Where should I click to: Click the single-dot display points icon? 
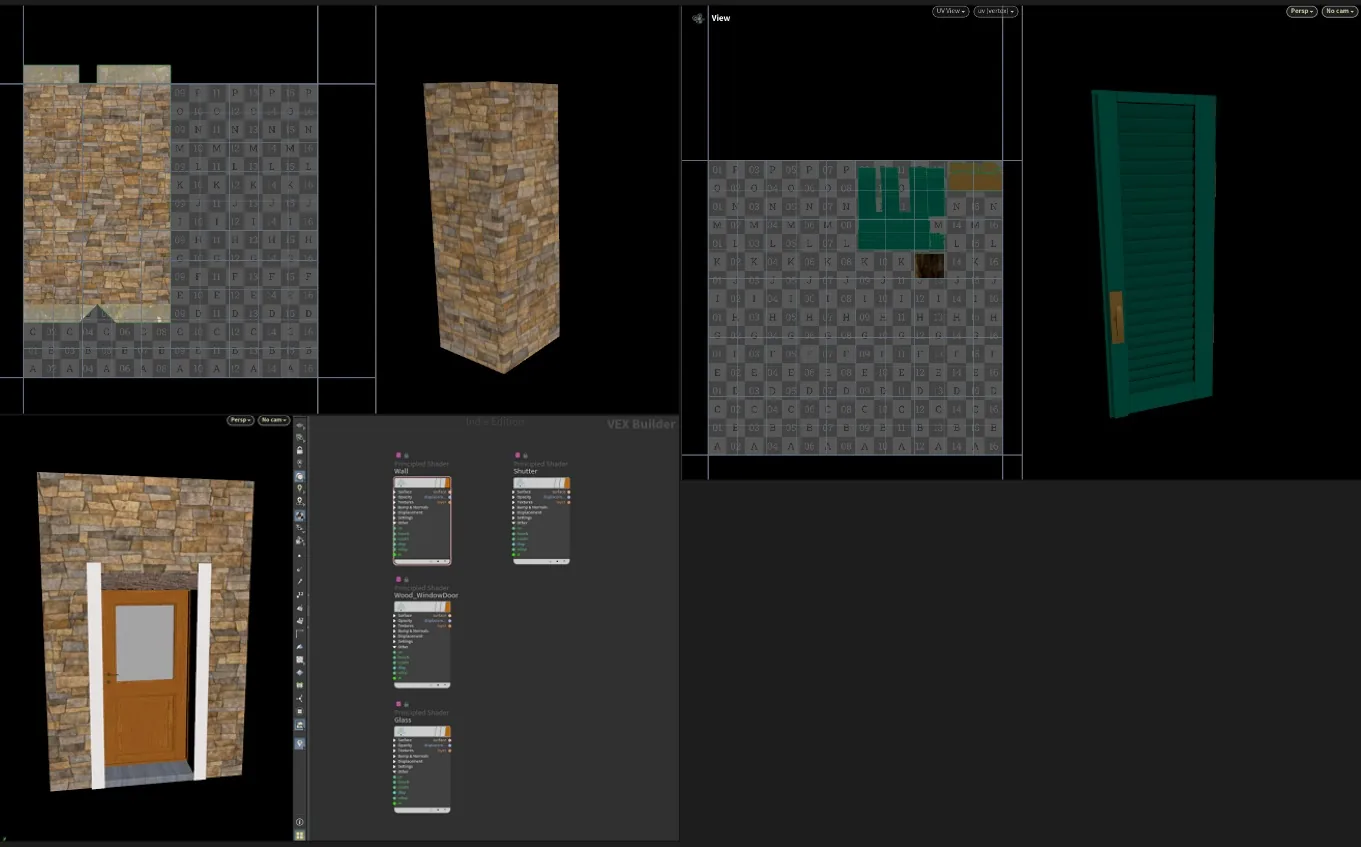click(300, 556)
